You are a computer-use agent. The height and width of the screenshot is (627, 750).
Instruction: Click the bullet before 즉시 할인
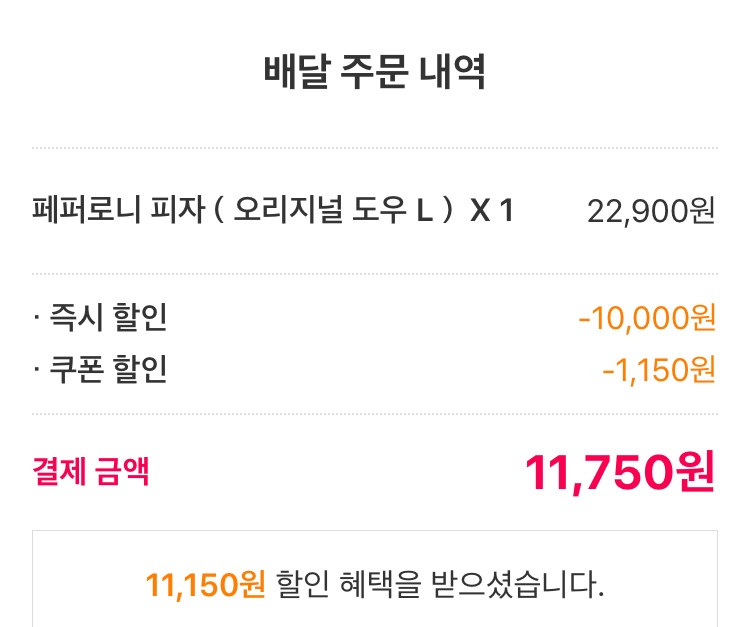(x=37, y=317)
